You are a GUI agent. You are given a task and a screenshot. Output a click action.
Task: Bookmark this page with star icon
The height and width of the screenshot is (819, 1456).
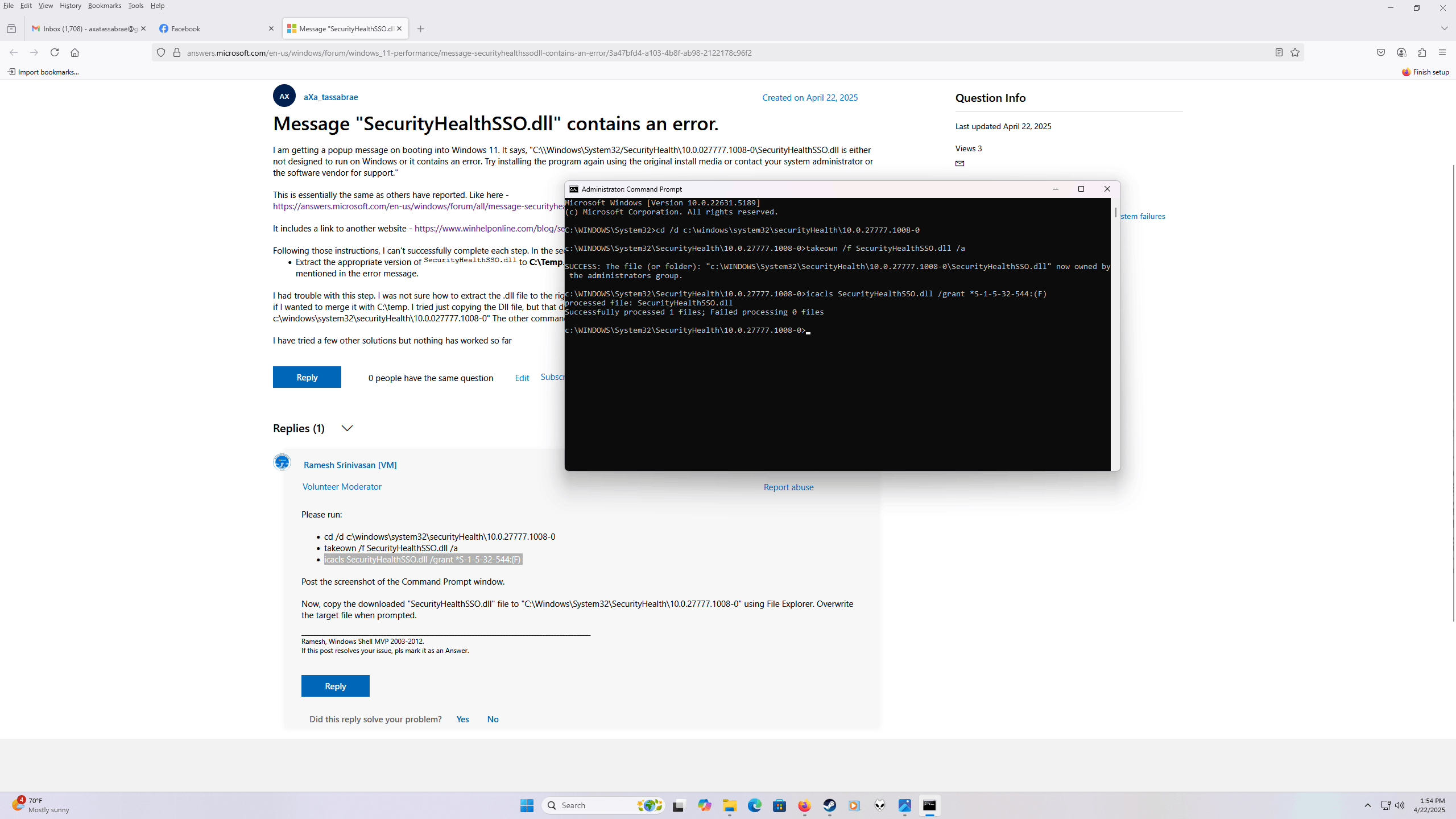(1295, 52)
